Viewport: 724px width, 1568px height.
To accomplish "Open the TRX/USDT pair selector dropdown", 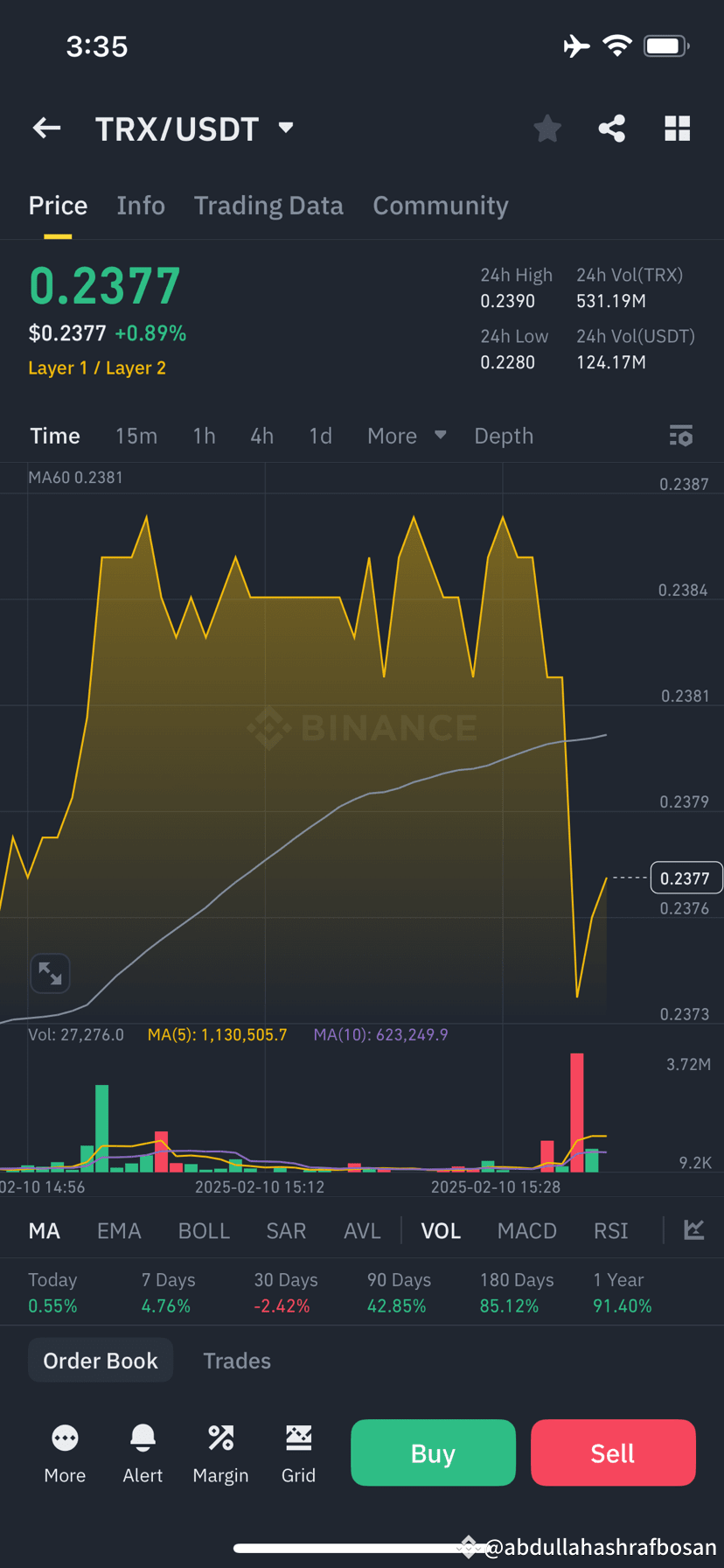I will 195,128.
